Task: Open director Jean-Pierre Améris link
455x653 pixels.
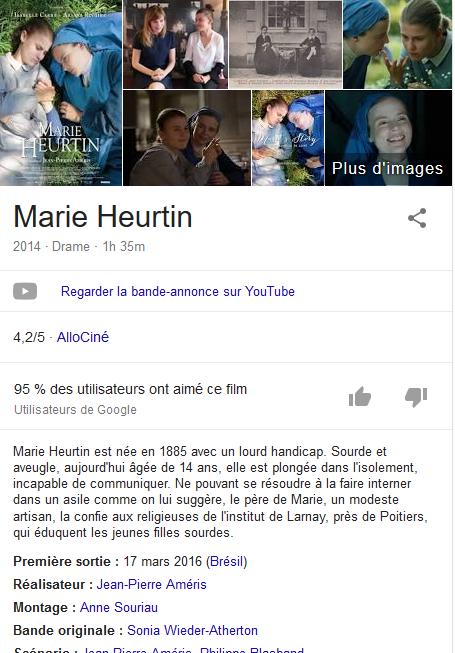Action: [152, 584]
